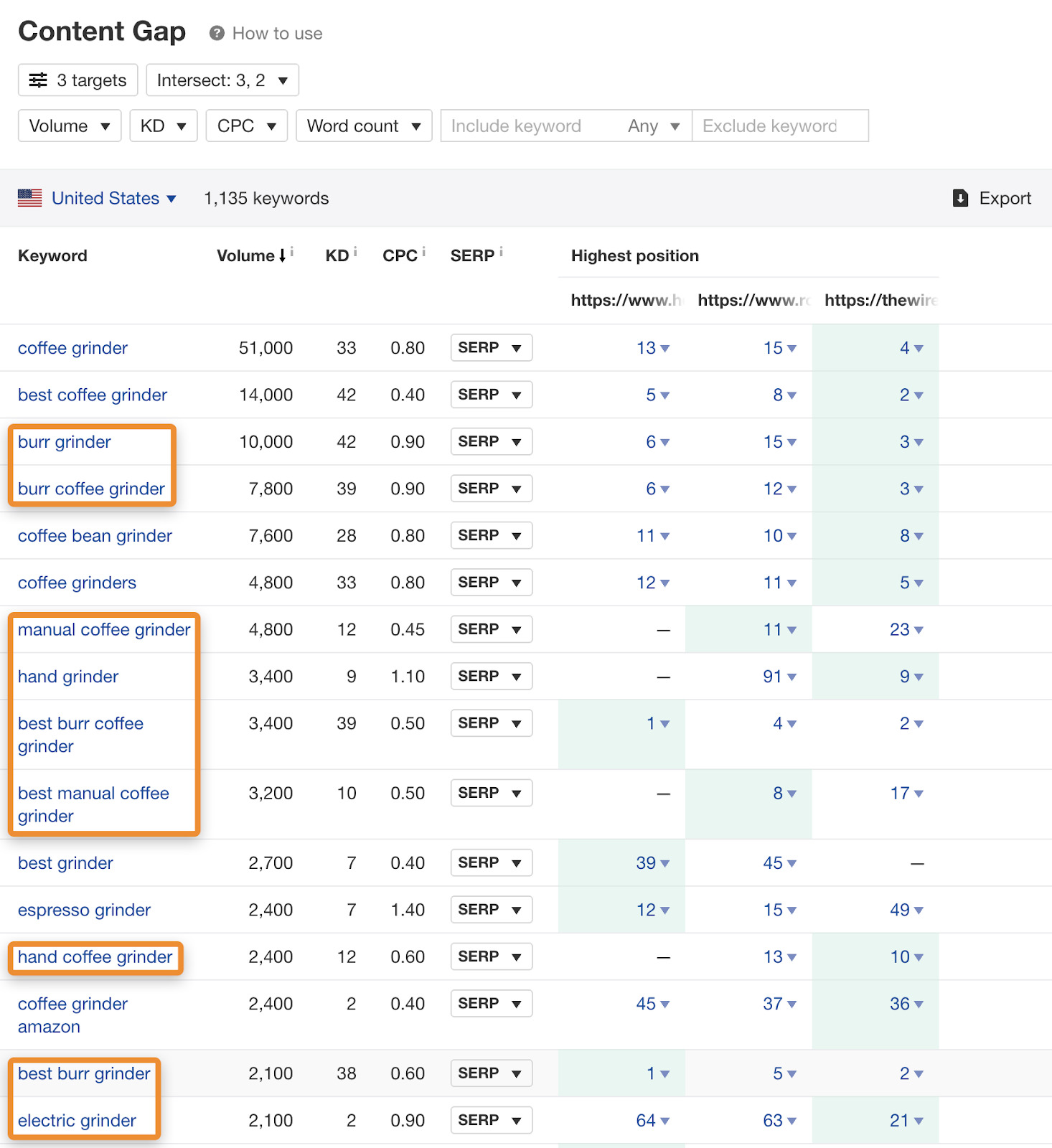Viewport: 1052px width, 1148px height.
Task: Expand position 13 for coffee grinder
Action: [652, 348]
